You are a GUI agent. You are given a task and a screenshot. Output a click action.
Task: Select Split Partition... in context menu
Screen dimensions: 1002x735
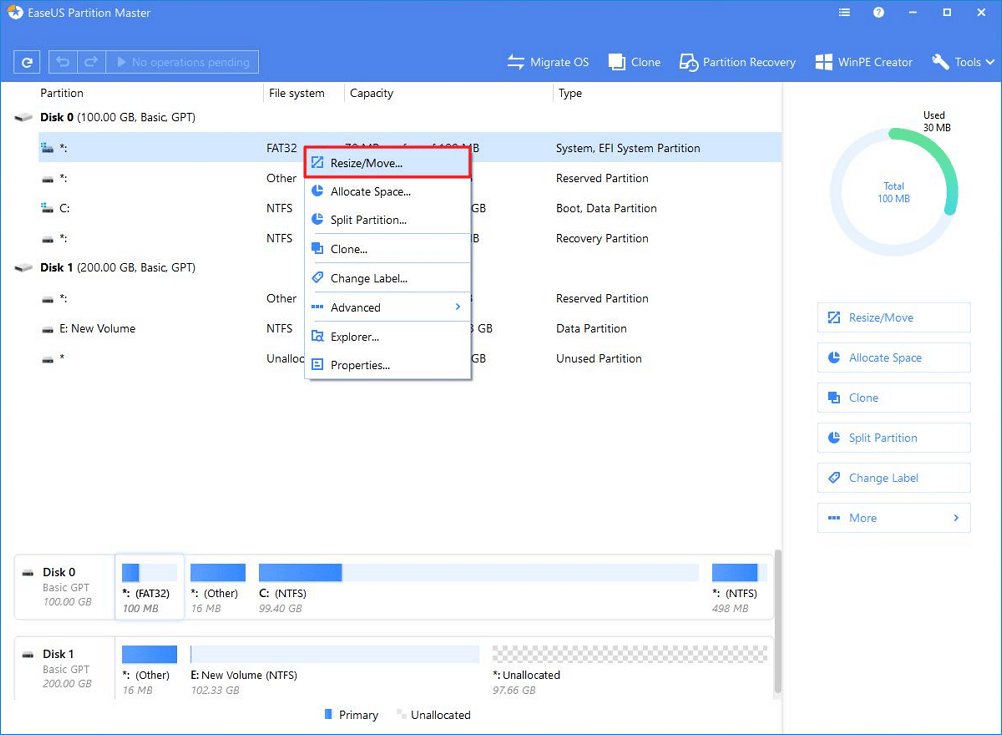pos(388,220)
